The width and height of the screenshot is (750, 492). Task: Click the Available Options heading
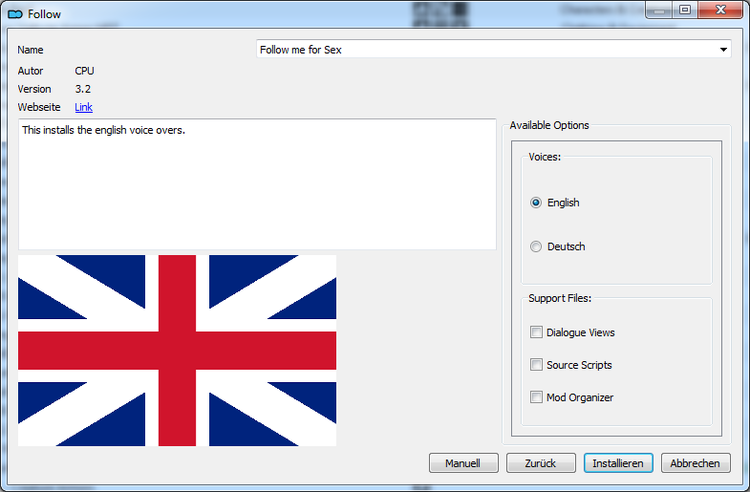[549, 125]
